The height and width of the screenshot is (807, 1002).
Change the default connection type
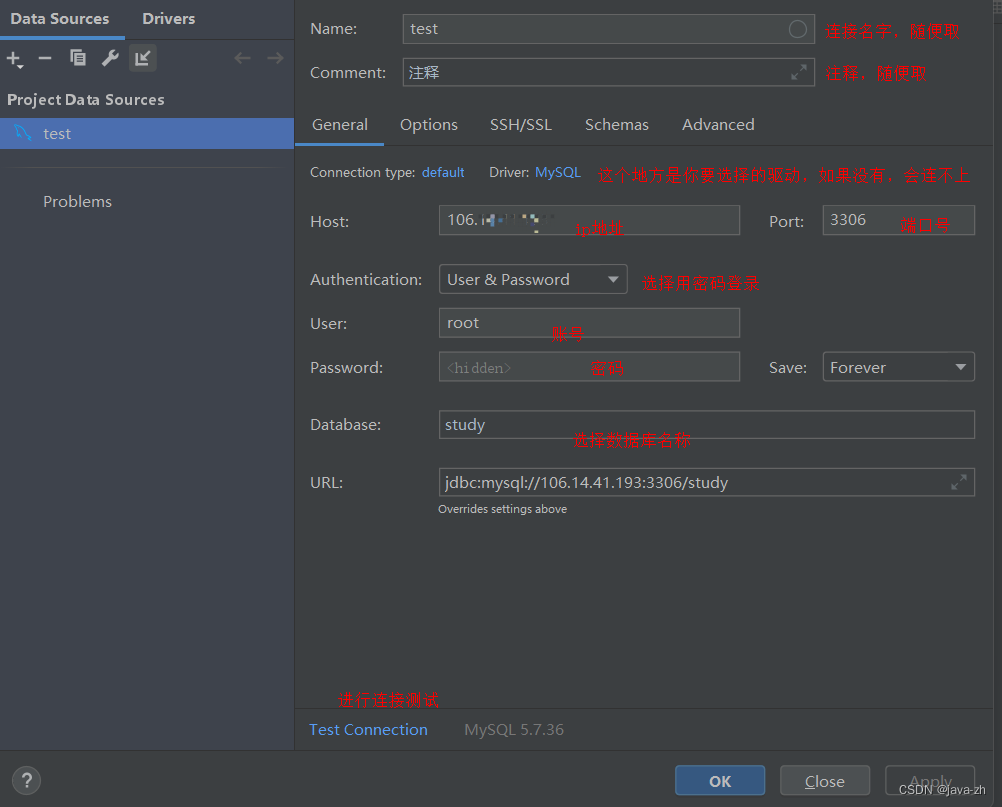click(443, 172)
